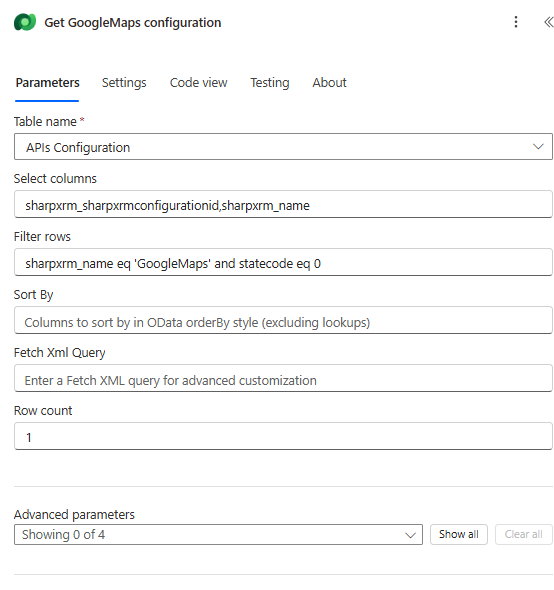Click the Filter rows input field
Image resolution: width=554 pixels, height=590 pixels.
(x=283, y=262)
